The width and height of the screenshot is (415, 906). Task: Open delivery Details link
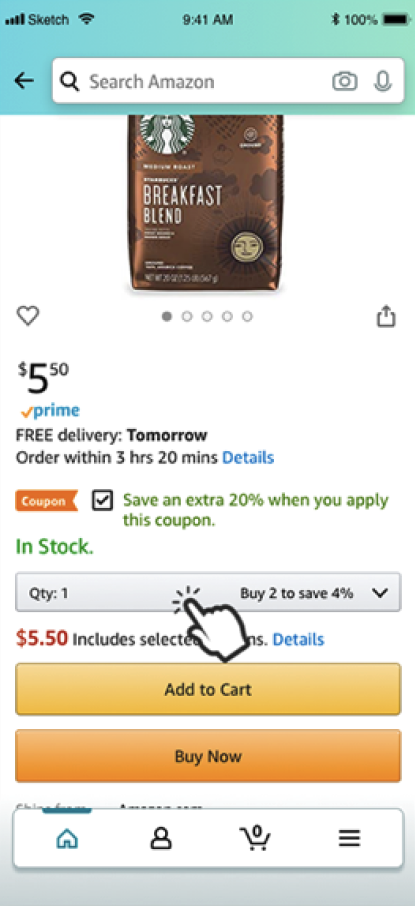pyautogui.click(x=248, y=458)
